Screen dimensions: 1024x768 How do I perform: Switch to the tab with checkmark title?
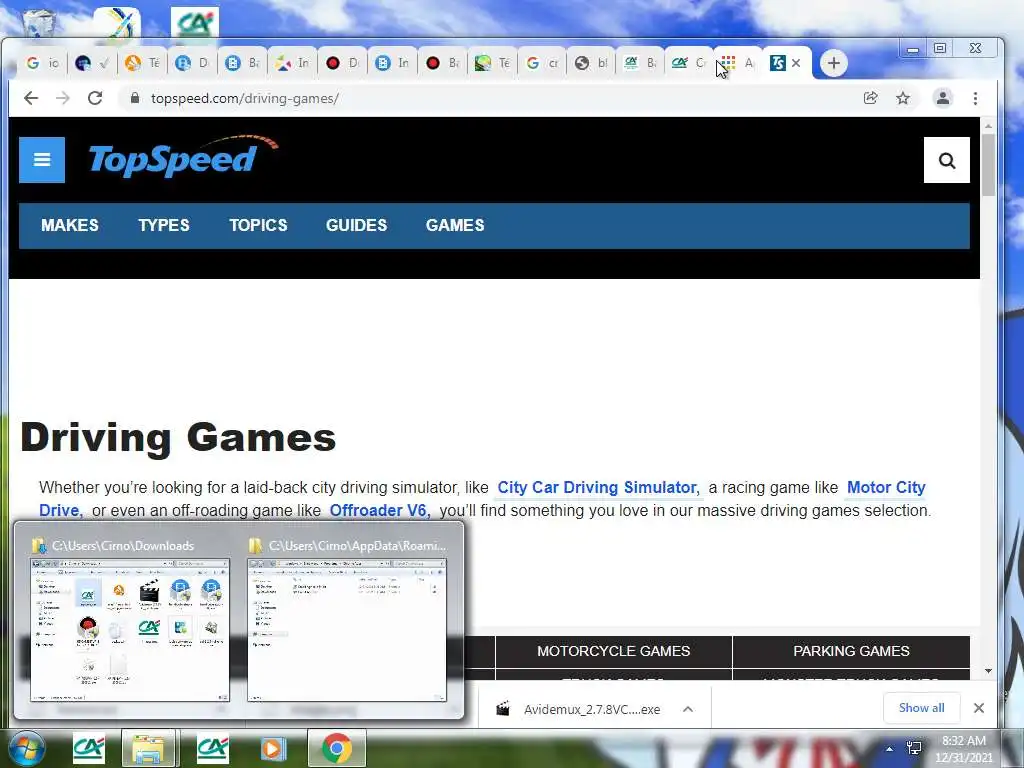tap(92, 63)
